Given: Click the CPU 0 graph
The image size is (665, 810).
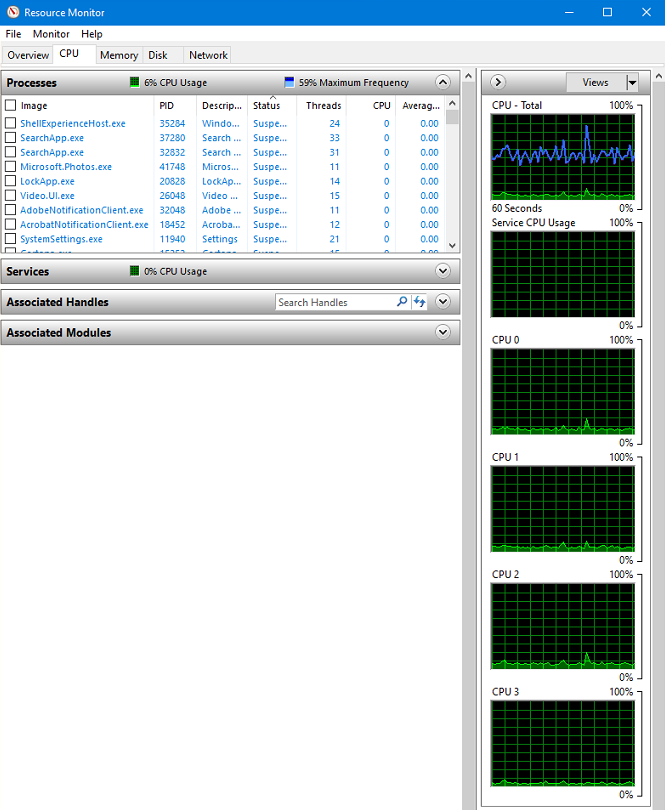Looking at the screenshot, I should (x=563, y=392).
